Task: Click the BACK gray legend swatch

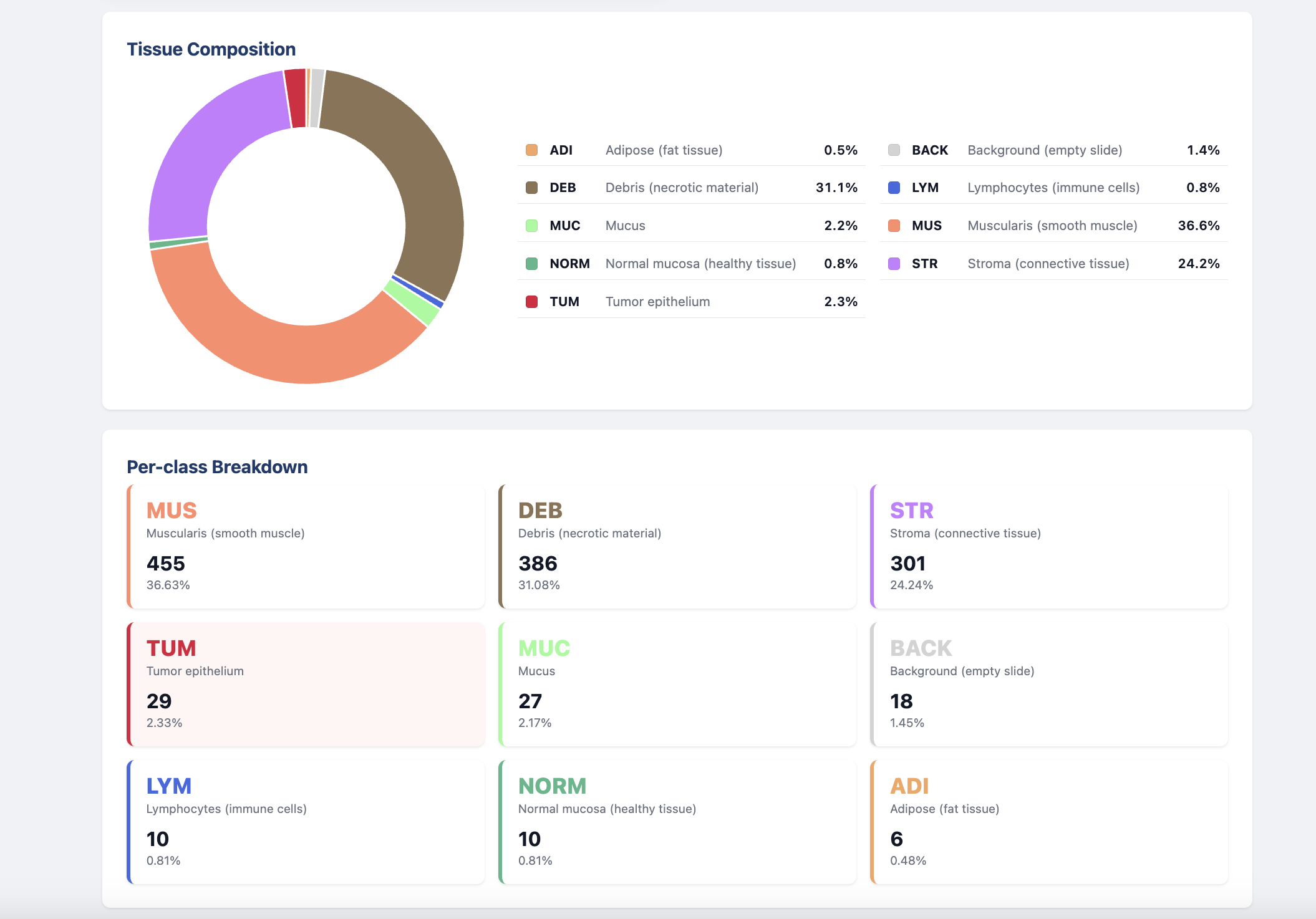Action: pos(894,150)
